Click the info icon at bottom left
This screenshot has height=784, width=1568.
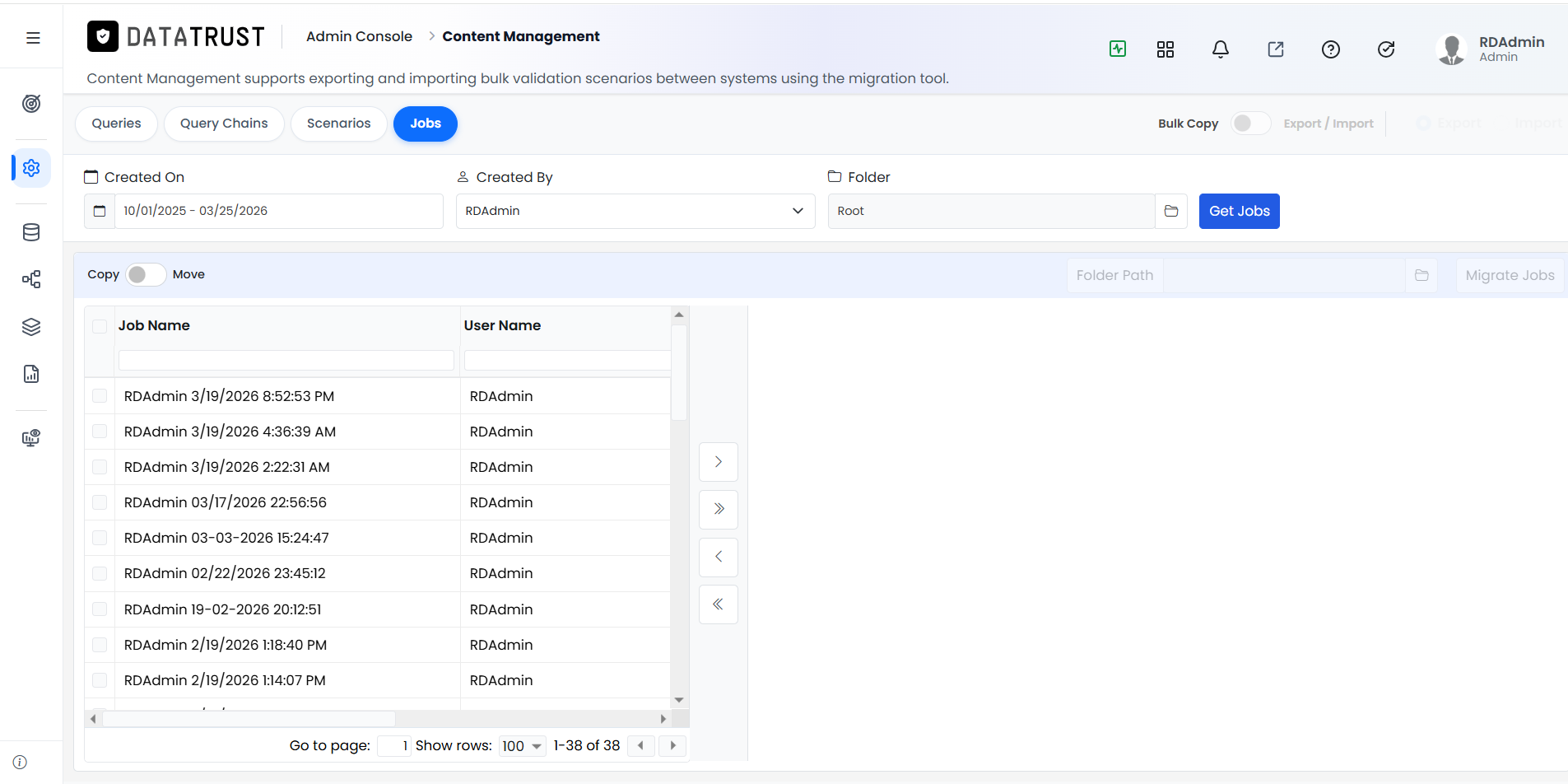click(x=21, y=762)
